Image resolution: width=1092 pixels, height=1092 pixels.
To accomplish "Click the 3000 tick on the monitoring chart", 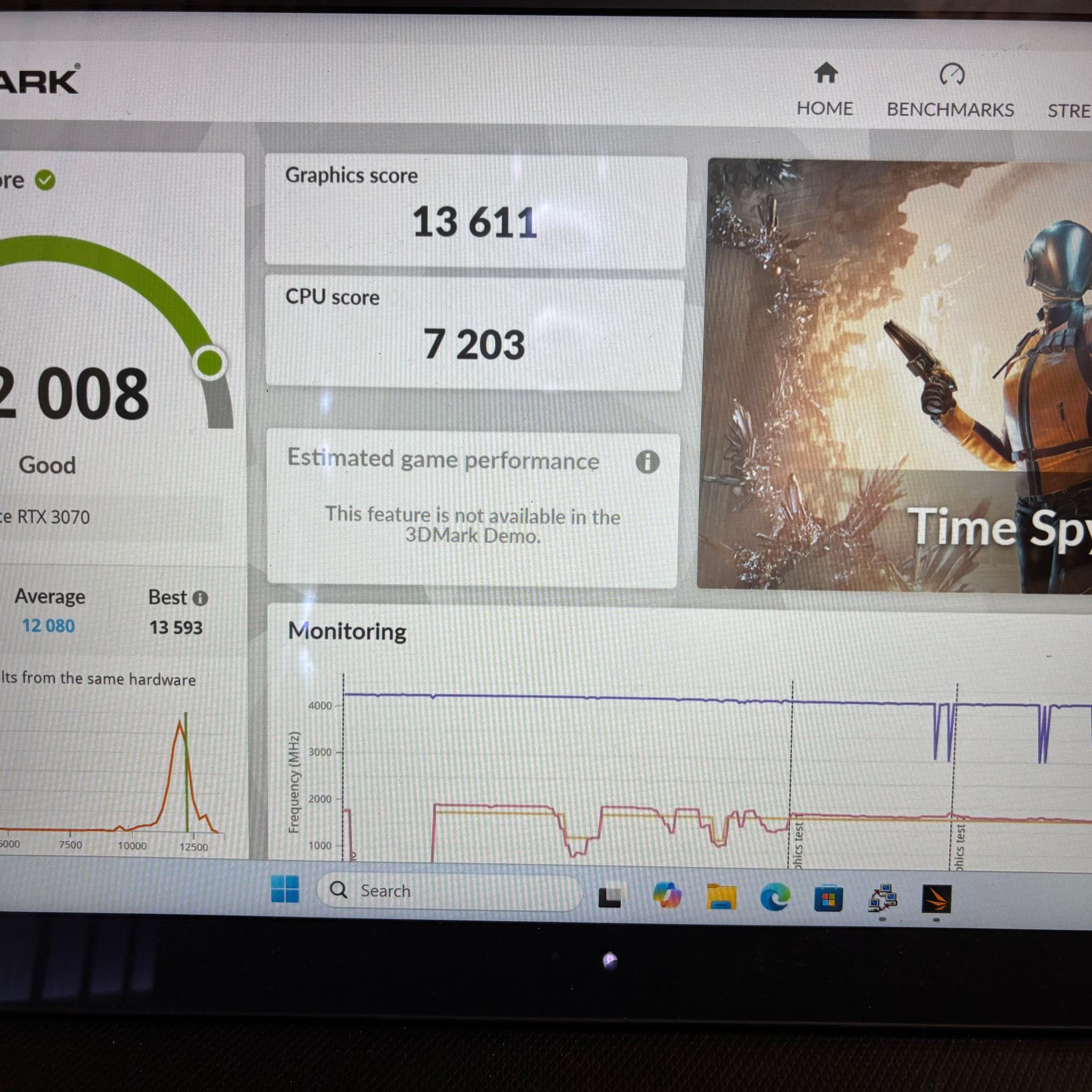I will 320,752.
